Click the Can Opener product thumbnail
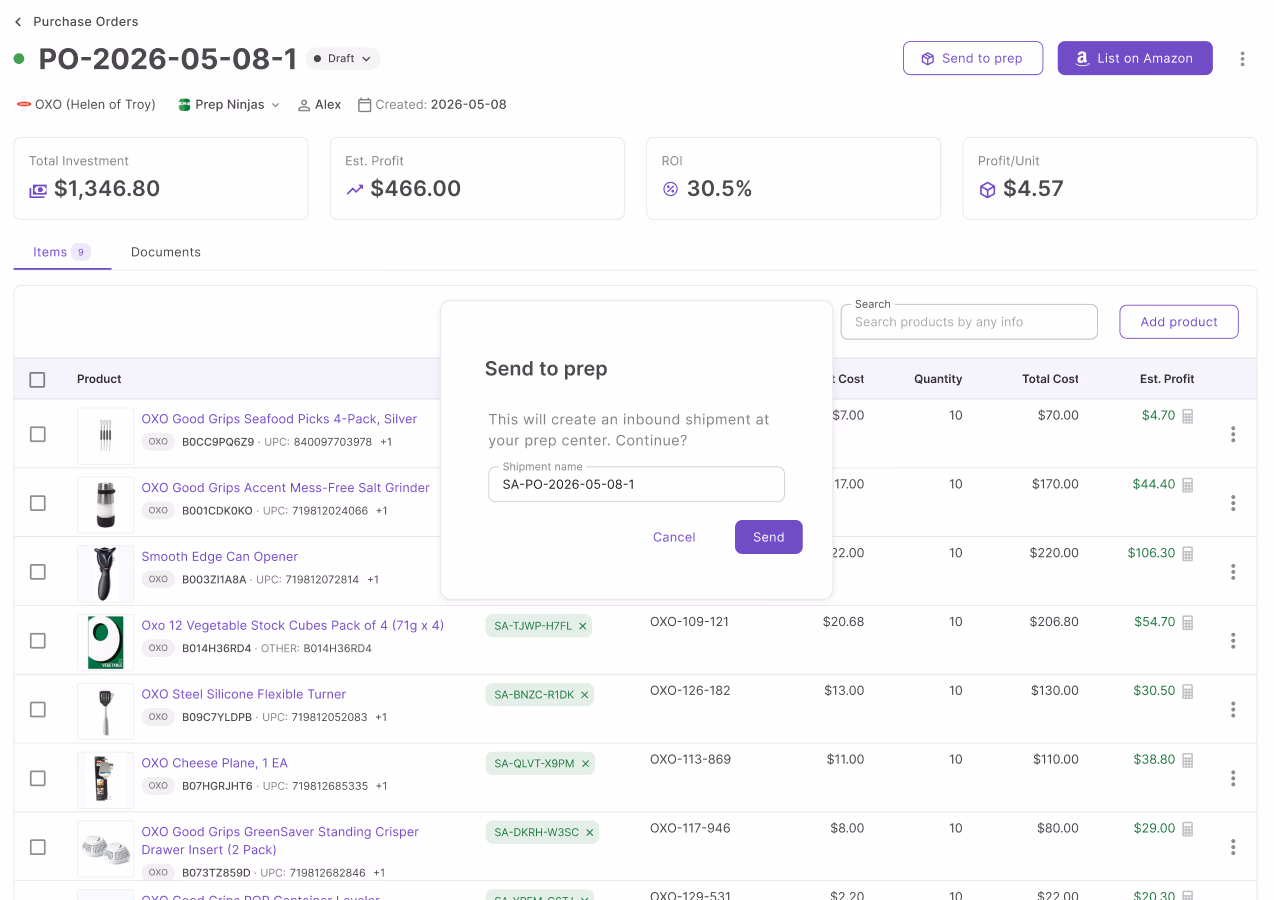 point(105,574)
